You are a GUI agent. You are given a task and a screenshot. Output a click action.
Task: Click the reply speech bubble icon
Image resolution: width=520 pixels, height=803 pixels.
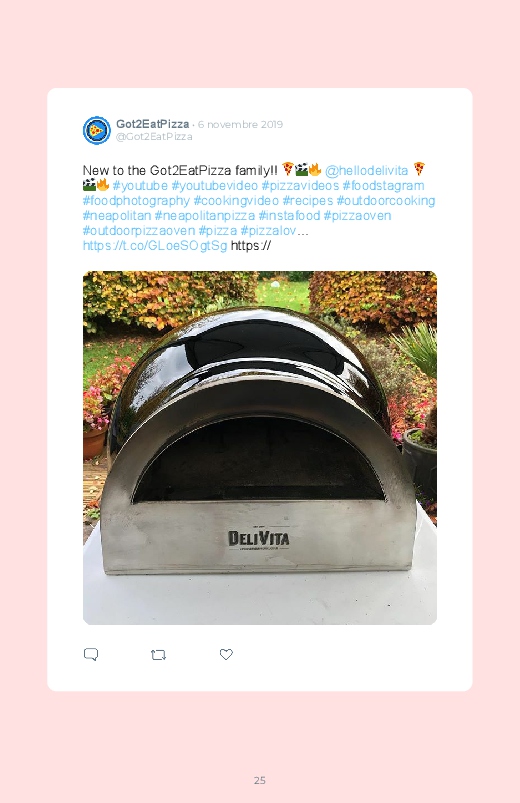tap(91, 654)
